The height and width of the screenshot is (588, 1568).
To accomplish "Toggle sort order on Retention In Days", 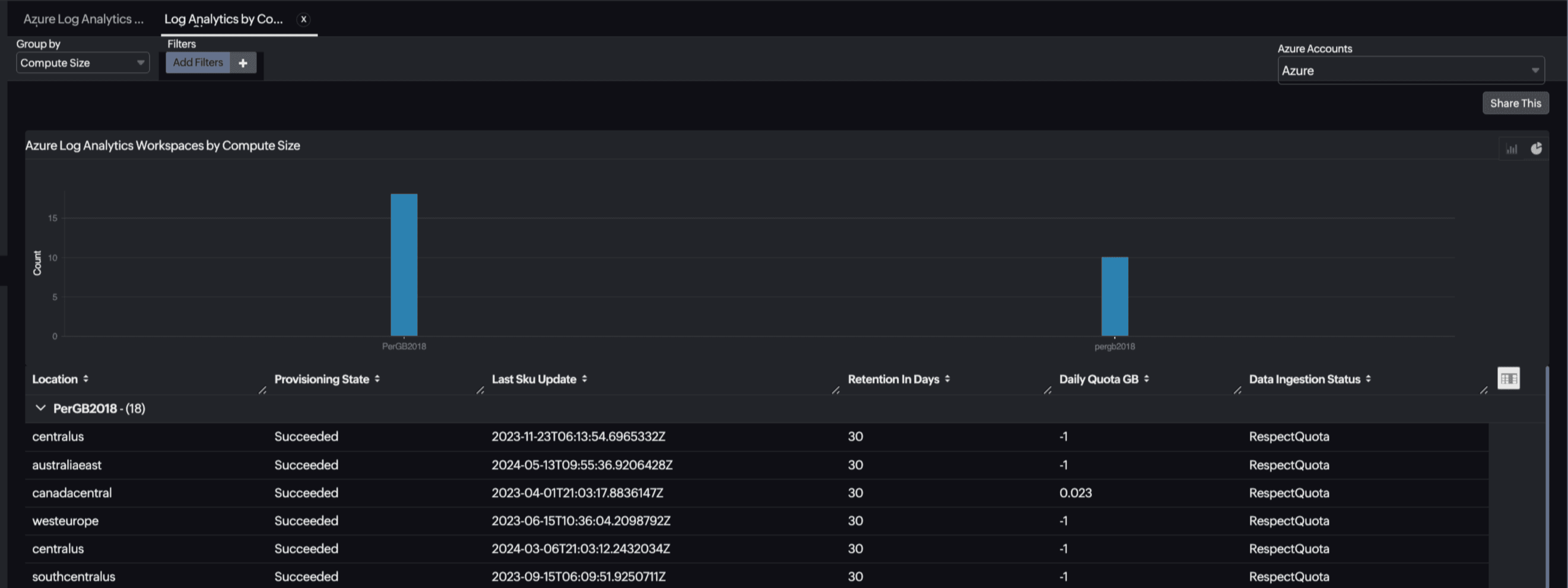I will click(947, 378).
